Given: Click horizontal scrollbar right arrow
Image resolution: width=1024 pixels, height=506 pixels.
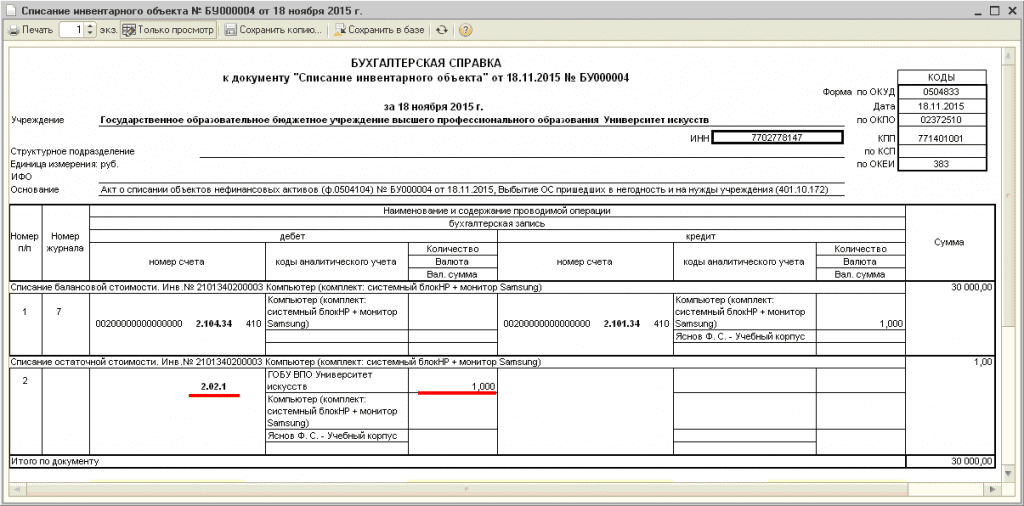Looking at the screenshot, I should pos(992,489).
